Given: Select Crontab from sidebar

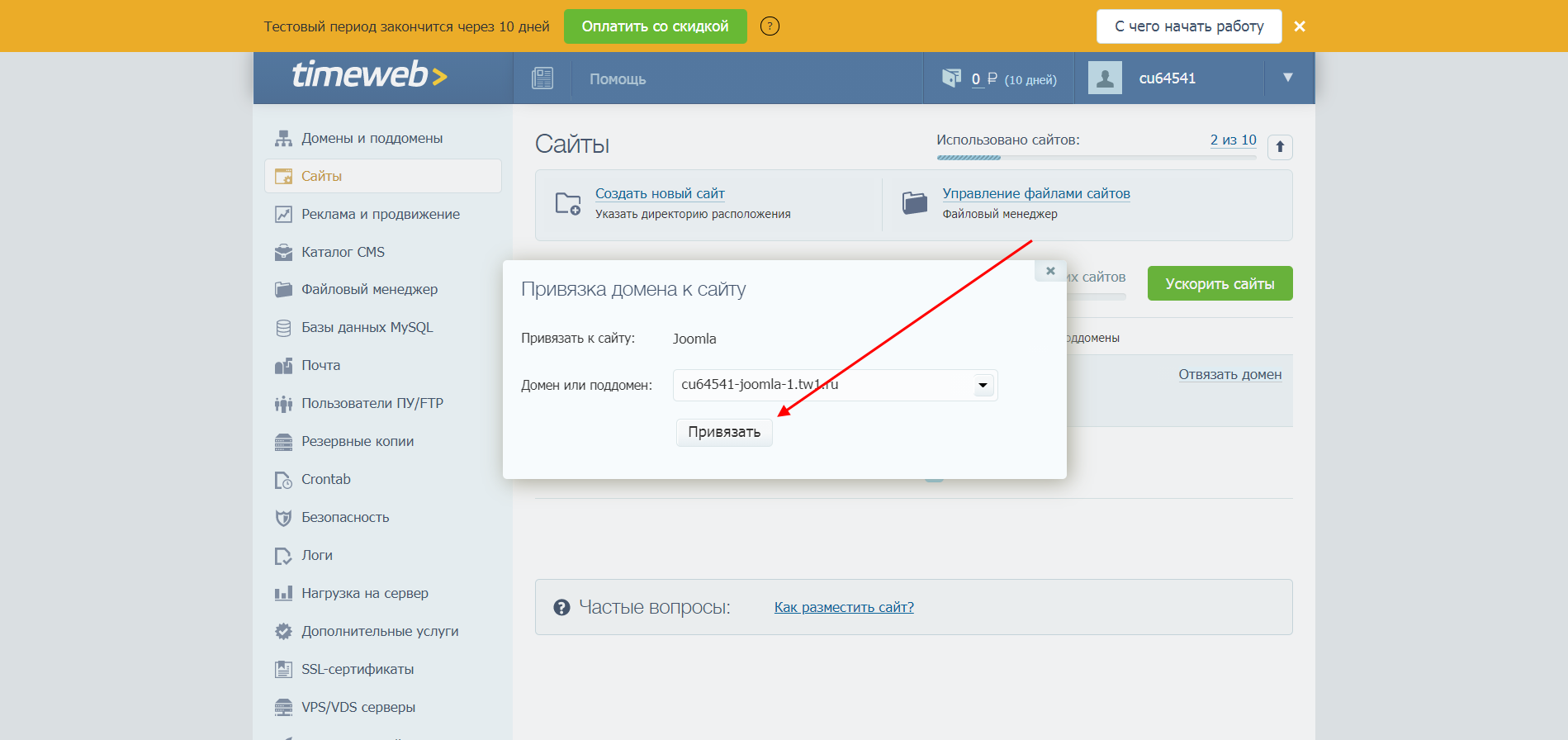Looking at the screenshot, I should (325, 480).
